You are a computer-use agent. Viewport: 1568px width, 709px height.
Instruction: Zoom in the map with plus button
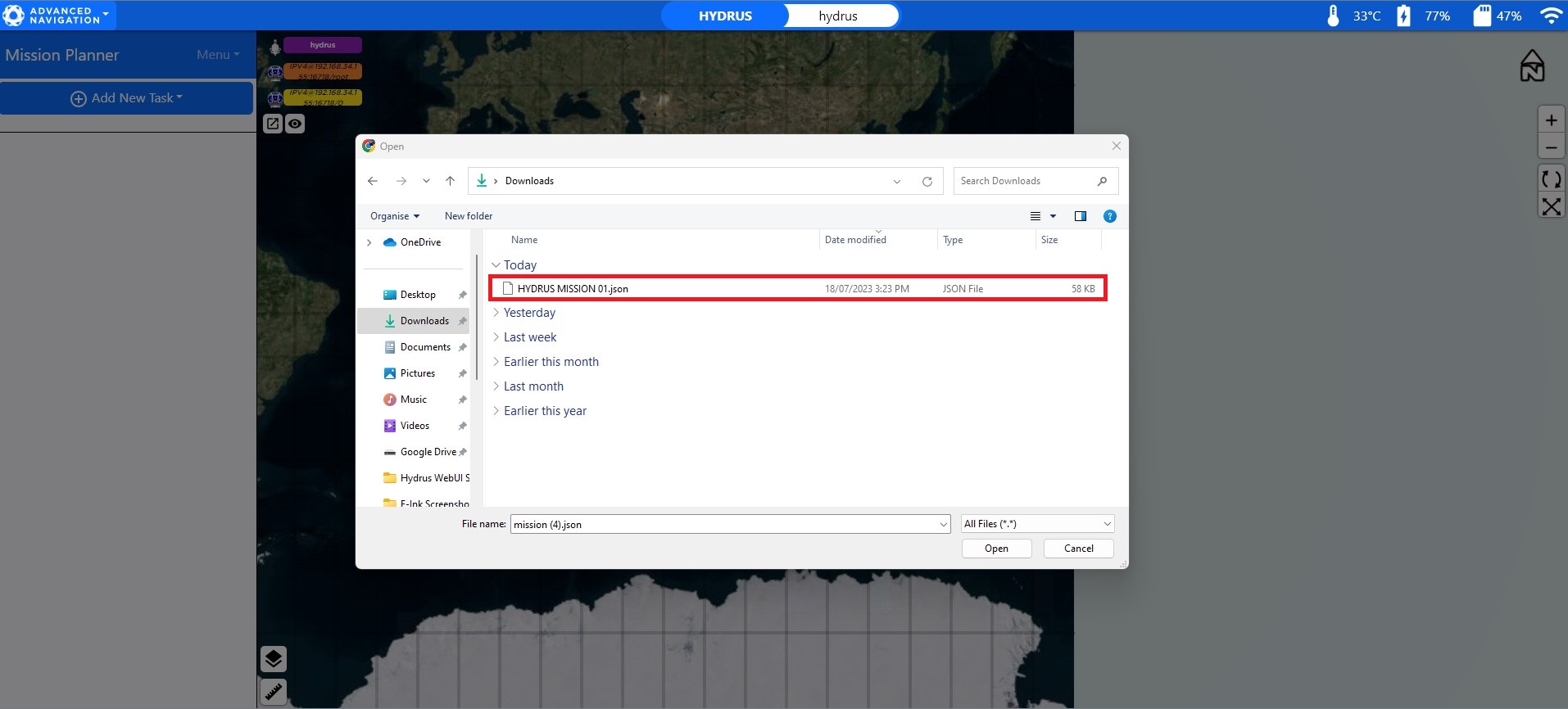(1551, 120)
